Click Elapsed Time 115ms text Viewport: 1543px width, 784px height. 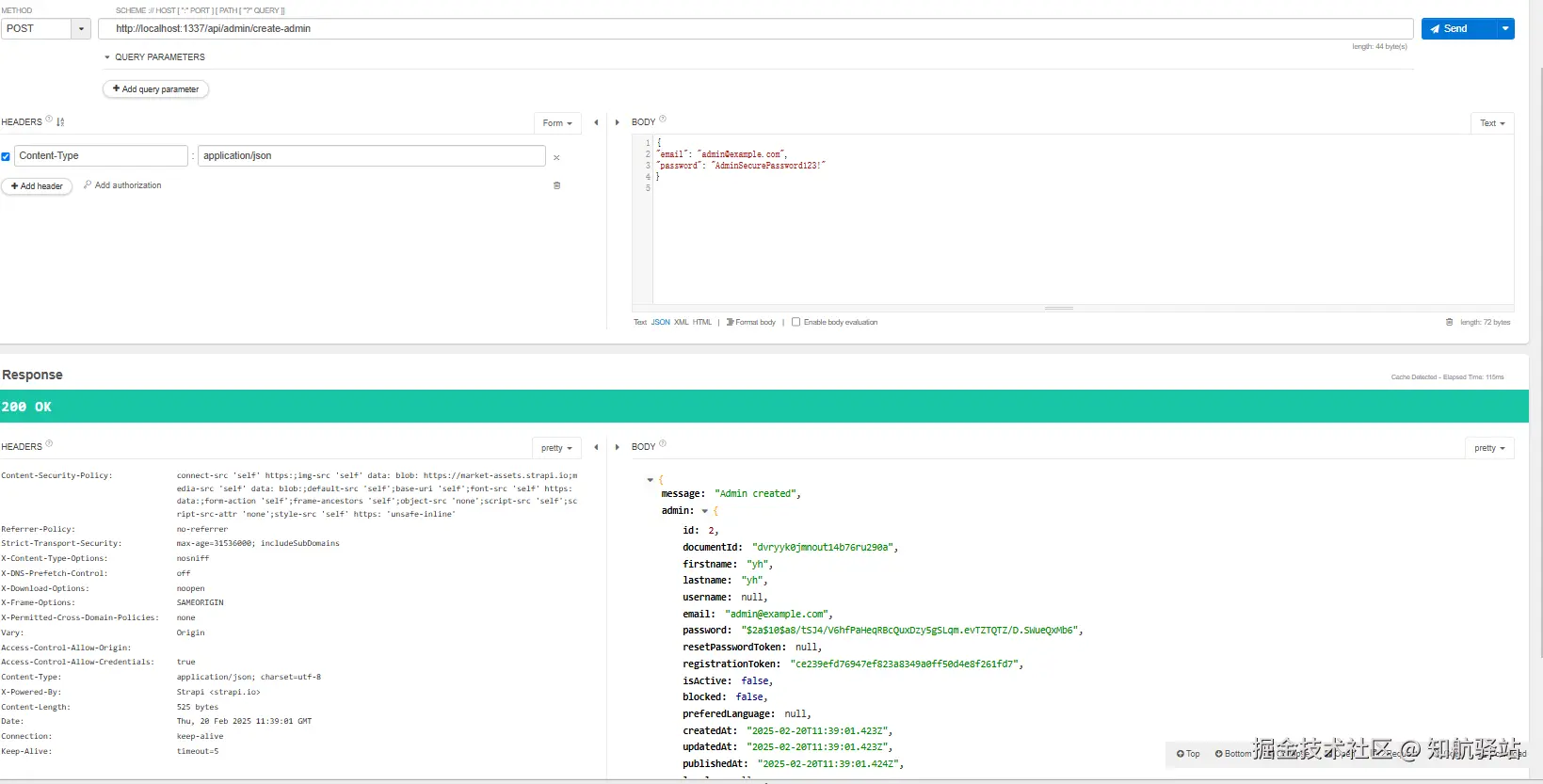coord(1472,377)
